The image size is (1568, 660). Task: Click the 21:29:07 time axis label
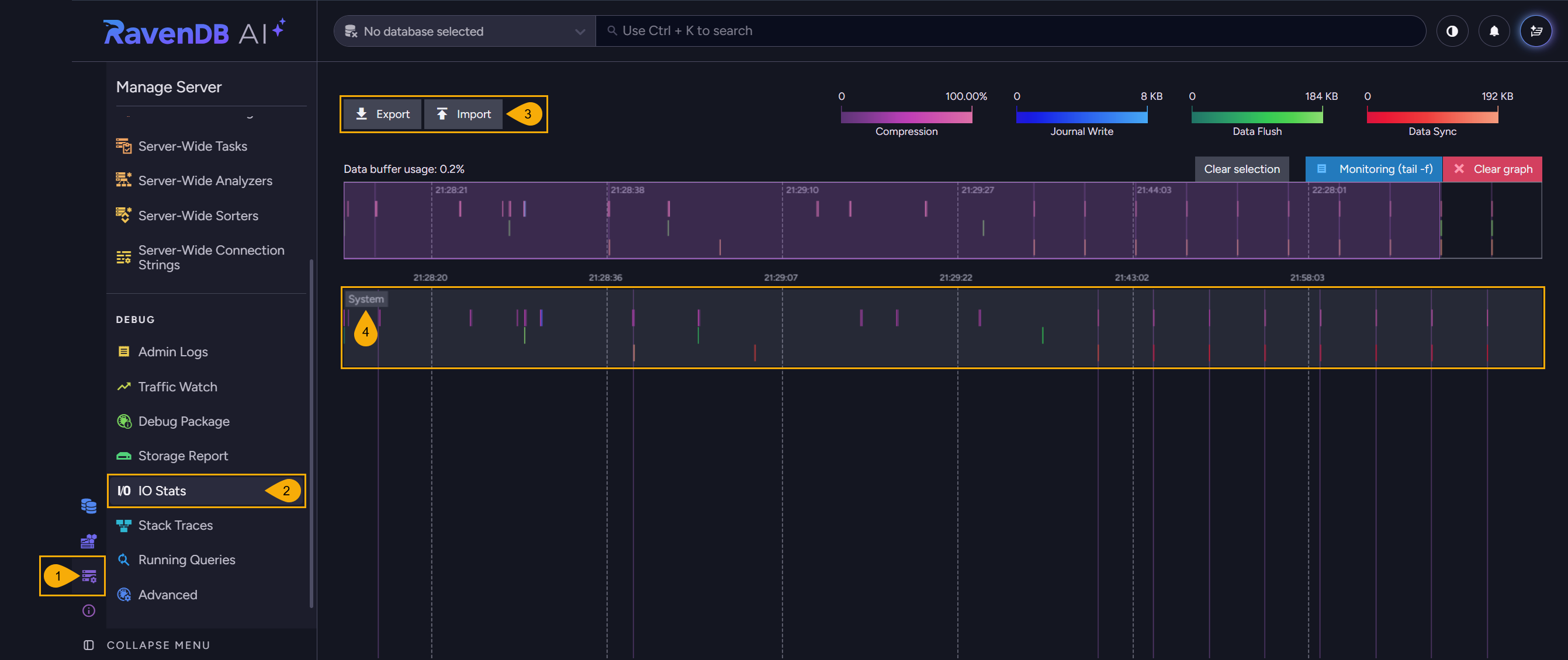[780, 277]
